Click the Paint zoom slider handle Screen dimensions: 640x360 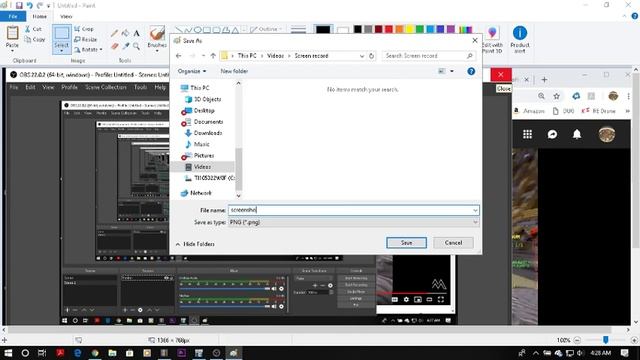pos(606,340)
